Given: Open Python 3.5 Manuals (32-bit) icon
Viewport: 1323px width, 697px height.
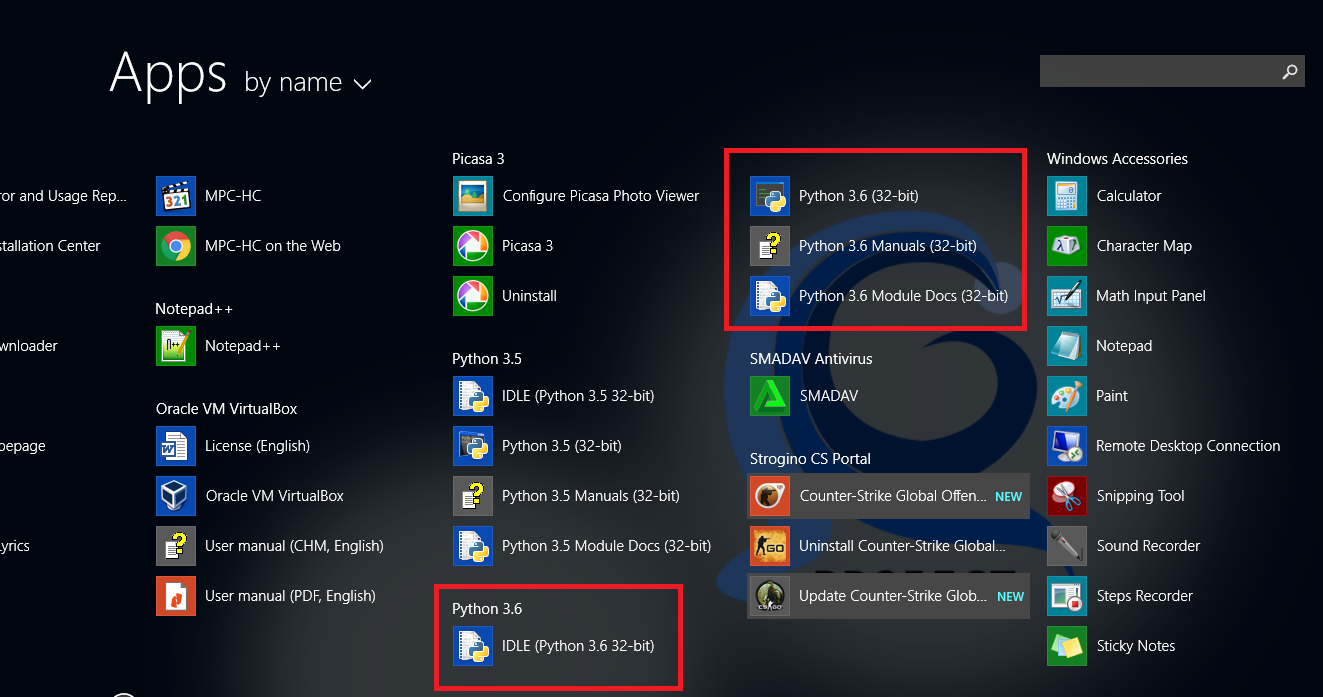Looking at the screenshot, I should click(473, 496).
